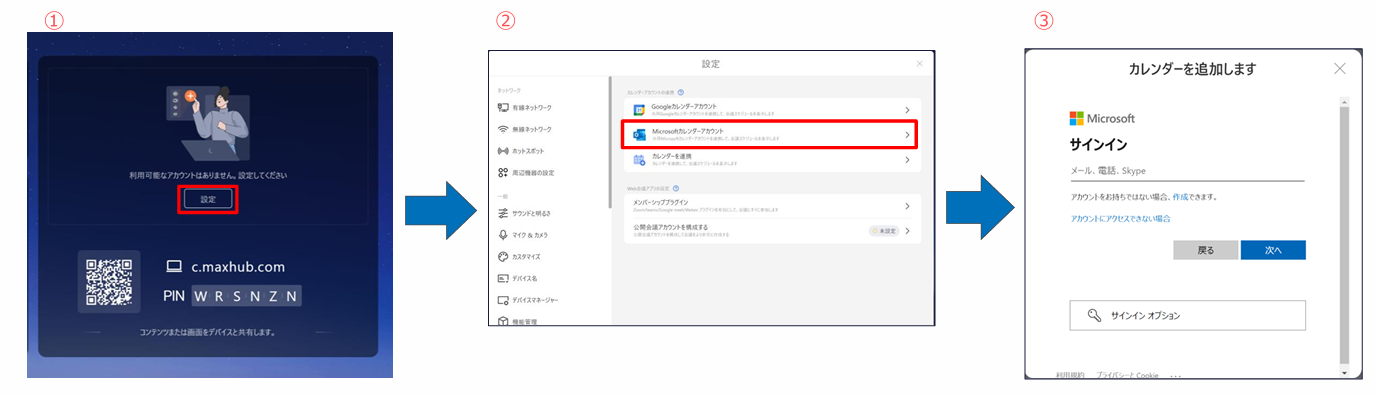The image size is (1377, 396).
Task: Click the 設定 button on the MAXHUB home screen
Action: pos(208,199)
